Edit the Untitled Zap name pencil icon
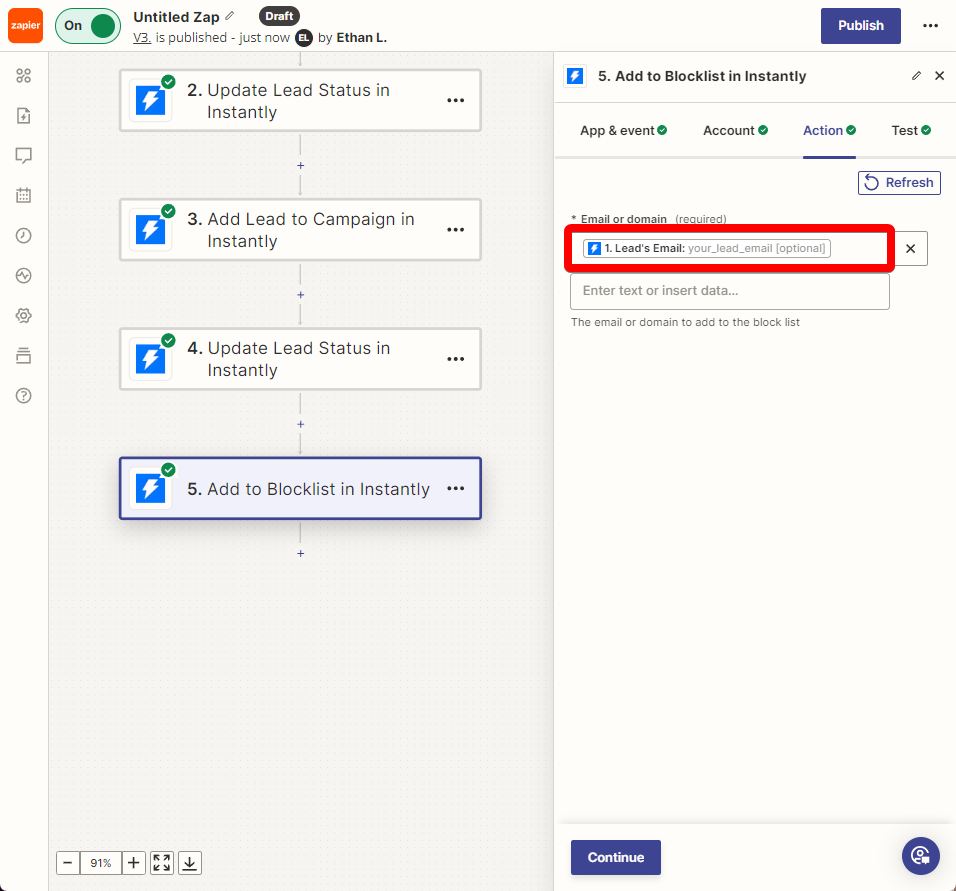Screen dimensions: 956x891 click(x=230, y=16)
